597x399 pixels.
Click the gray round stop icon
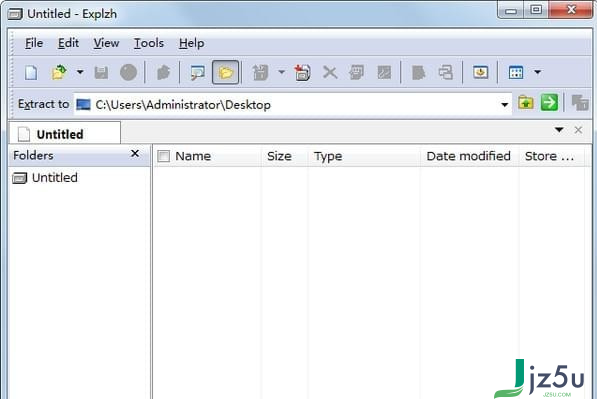point(128,72)
